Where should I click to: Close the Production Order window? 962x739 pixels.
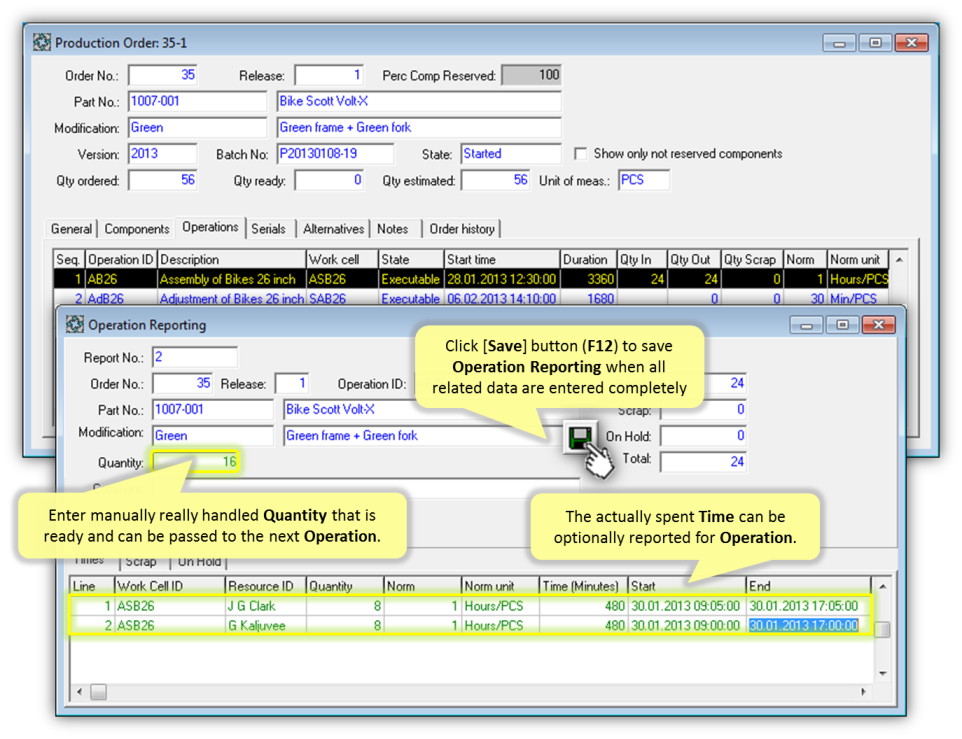(912, 43)
